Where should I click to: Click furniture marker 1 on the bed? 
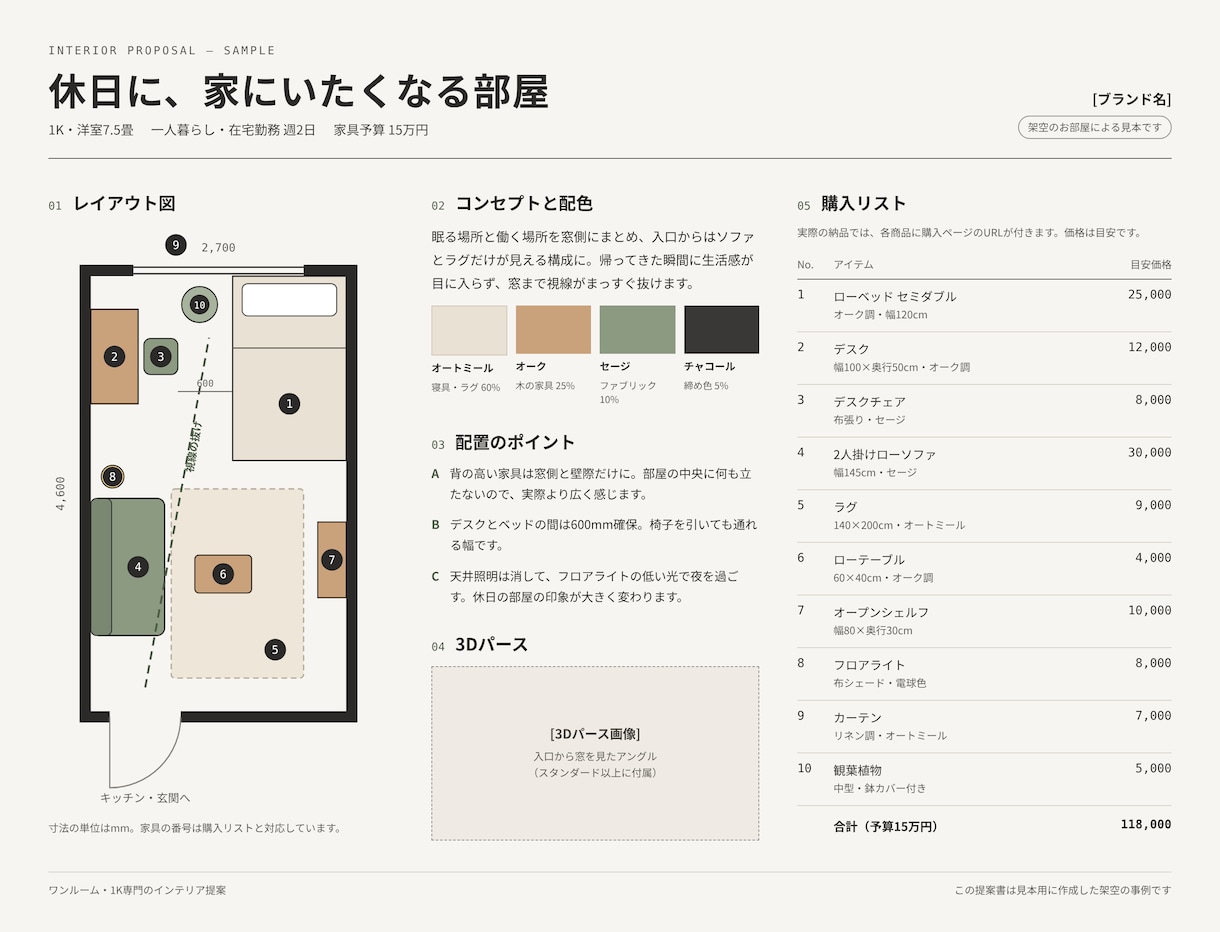[289, 404]
